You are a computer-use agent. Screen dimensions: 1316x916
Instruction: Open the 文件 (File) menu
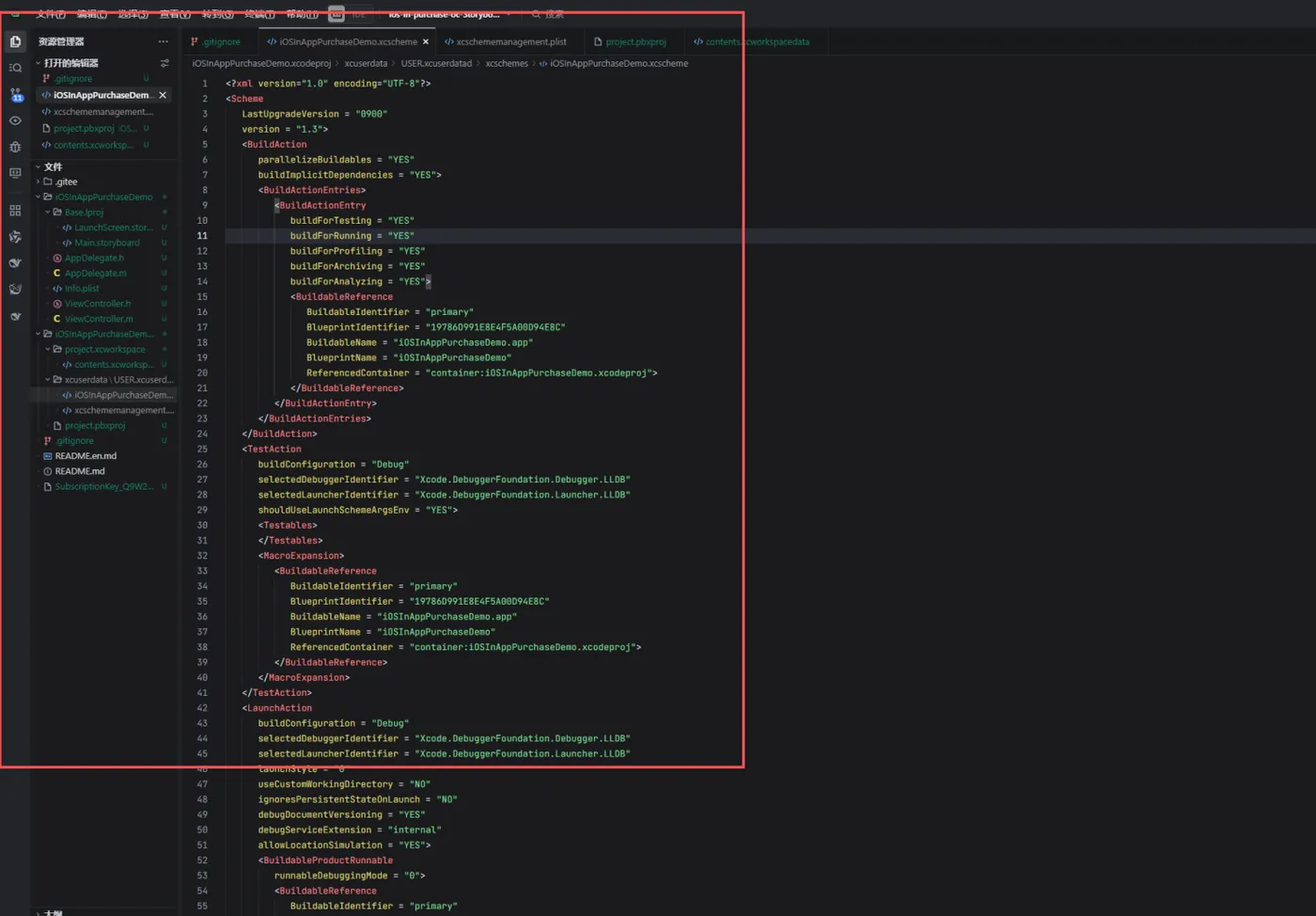[50, 14]
